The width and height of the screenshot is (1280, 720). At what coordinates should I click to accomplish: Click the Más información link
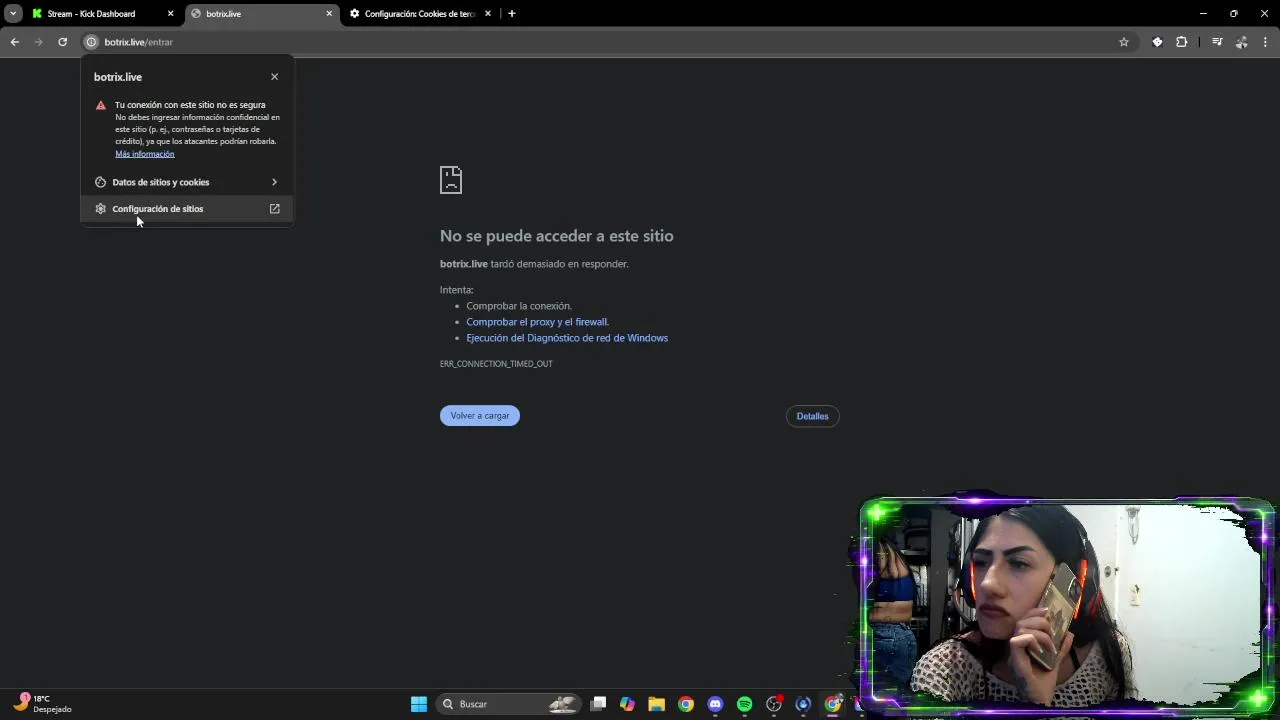(x=144, y=154)
